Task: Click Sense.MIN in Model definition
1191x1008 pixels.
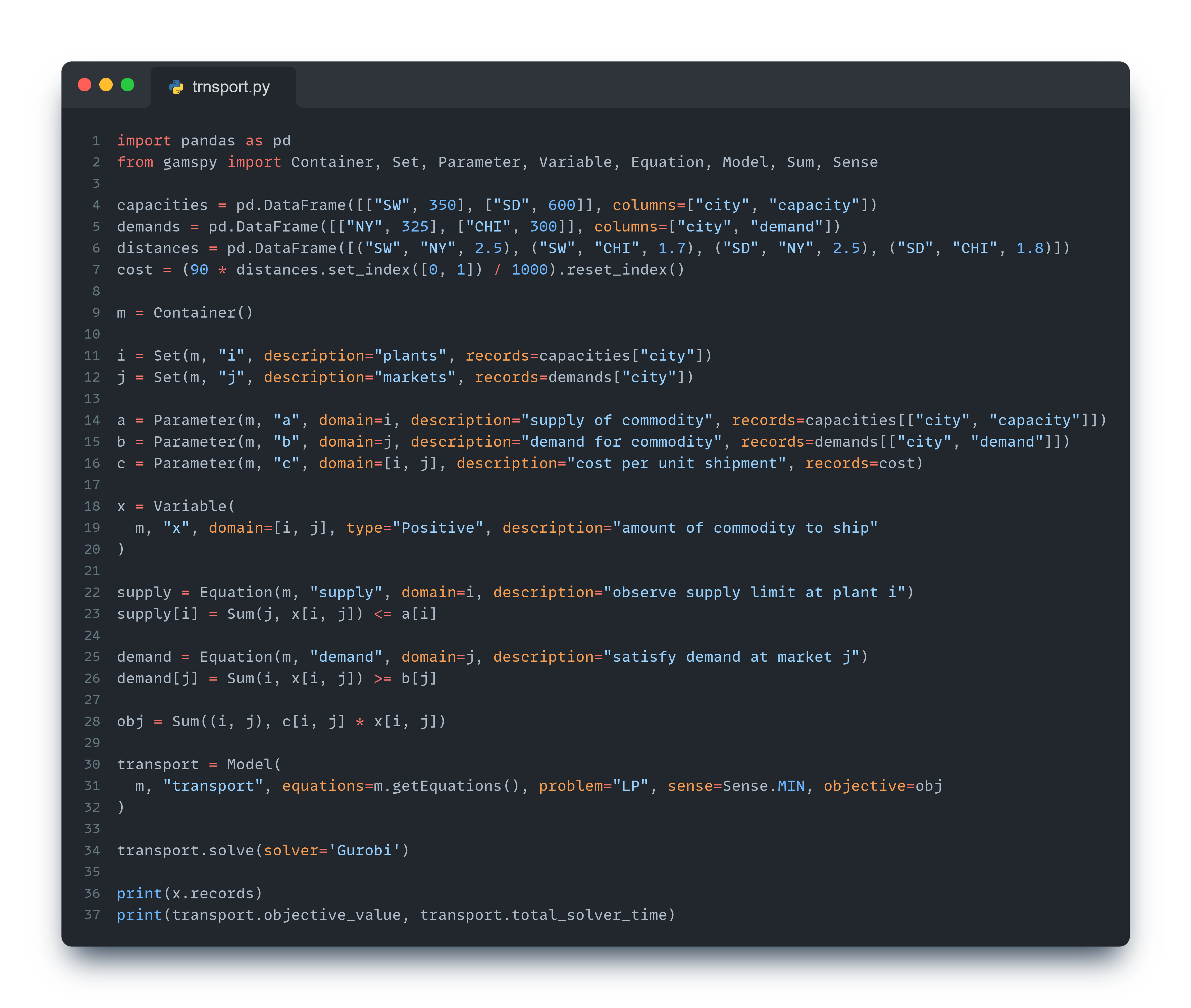Action: click(764, 786)
